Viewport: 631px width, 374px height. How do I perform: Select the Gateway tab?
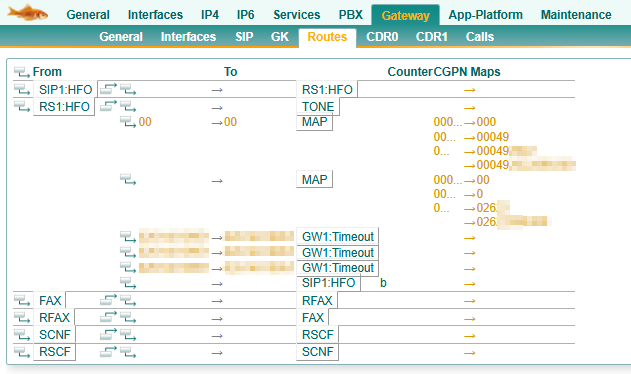tap(405, 15)
